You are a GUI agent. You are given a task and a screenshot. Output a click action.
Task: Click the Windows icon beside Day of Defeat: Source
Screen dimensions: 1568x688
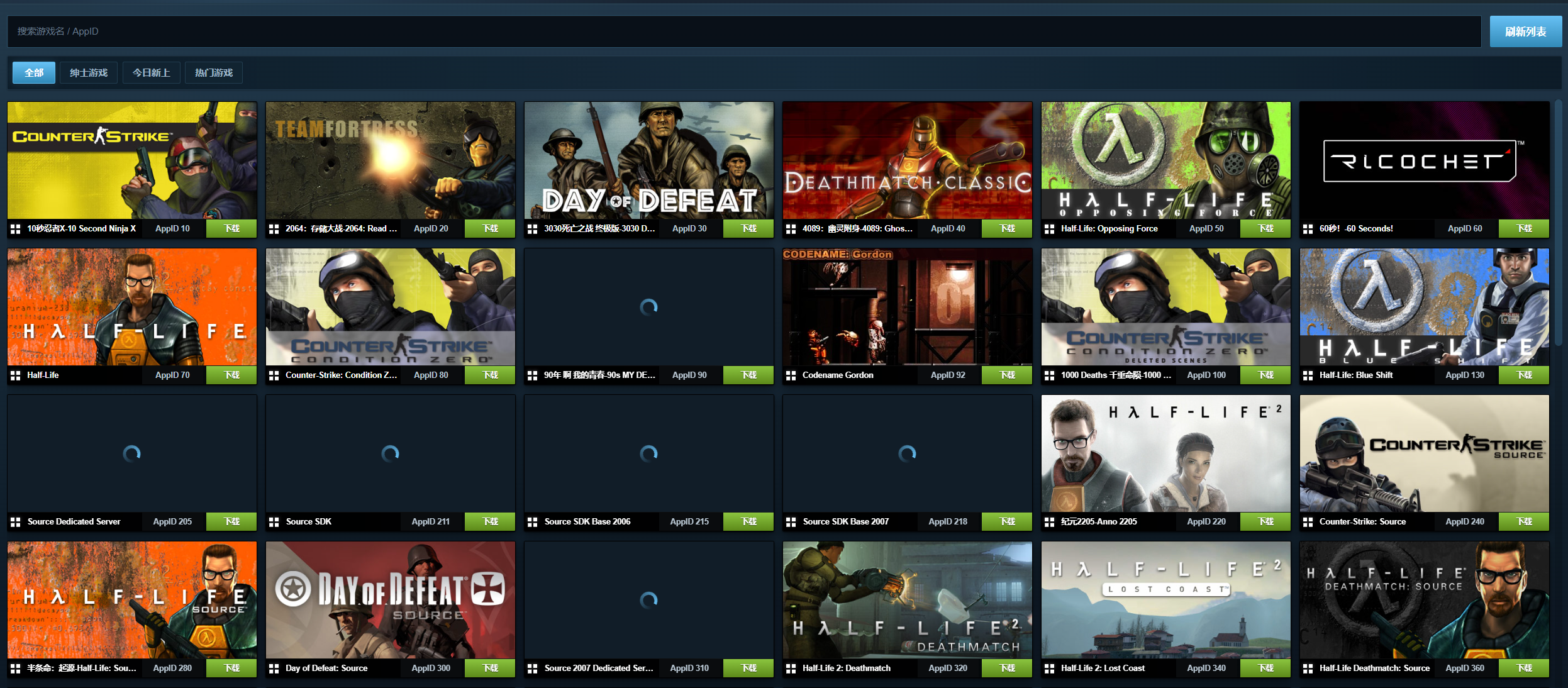274,669
